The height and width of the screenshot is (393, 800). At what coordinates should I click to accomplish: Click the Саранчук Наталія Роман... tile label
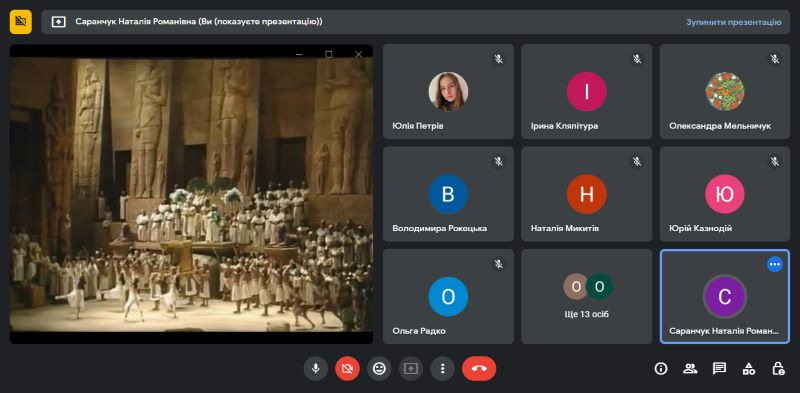pyautogui.click(x=724, y=331)
